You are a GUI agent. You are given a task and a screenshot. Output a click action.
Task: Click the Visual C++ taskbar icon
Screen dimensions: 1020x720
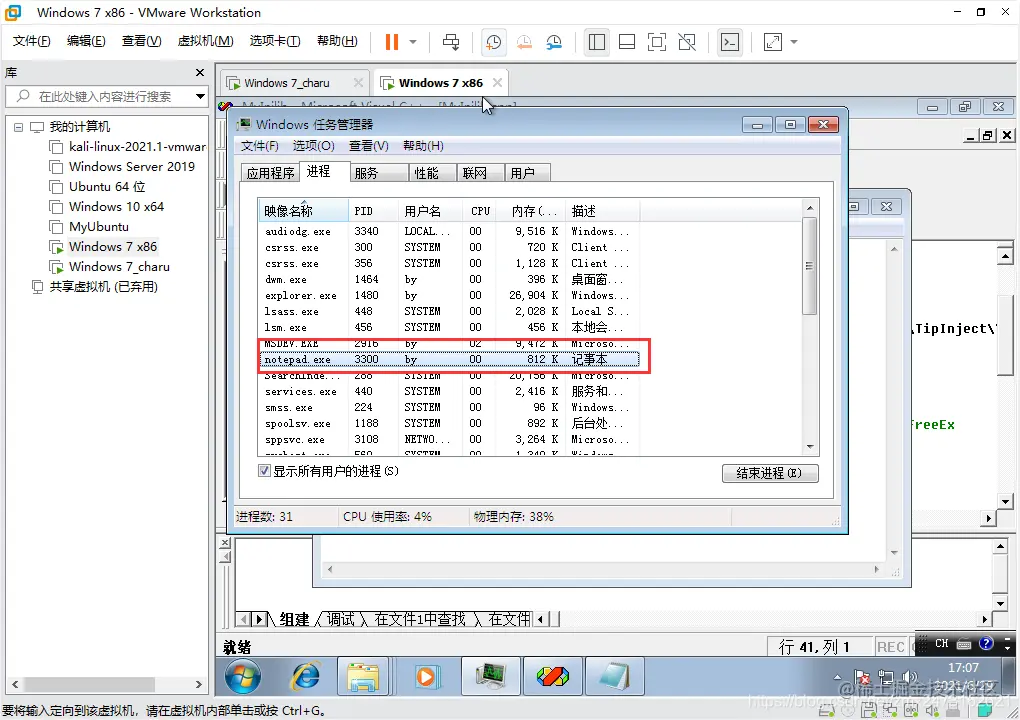click(552, 676)
